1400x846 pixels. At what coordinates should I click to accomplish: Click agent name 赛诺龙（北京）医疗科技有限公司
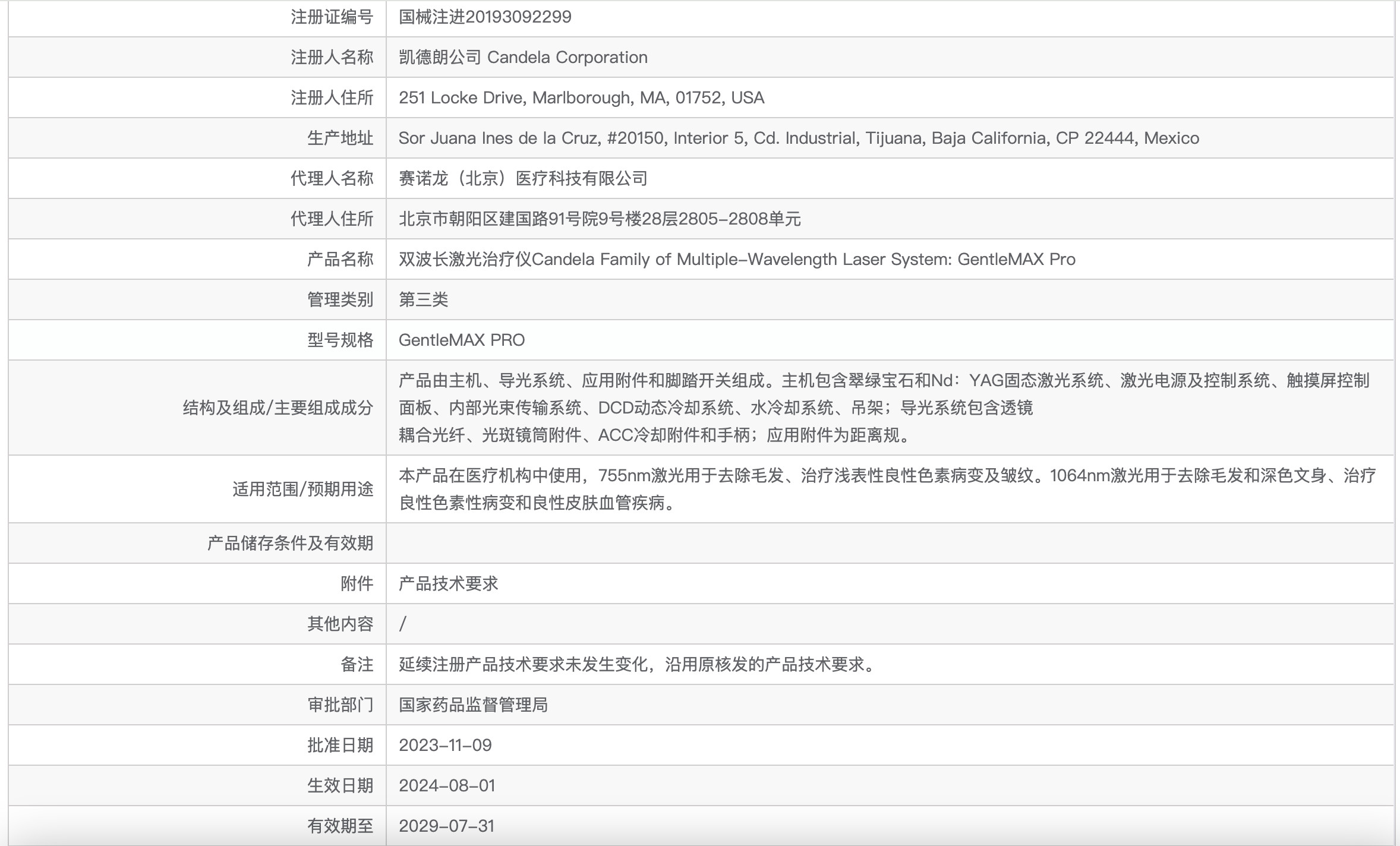pyautogui.click(x=523, y=178)
